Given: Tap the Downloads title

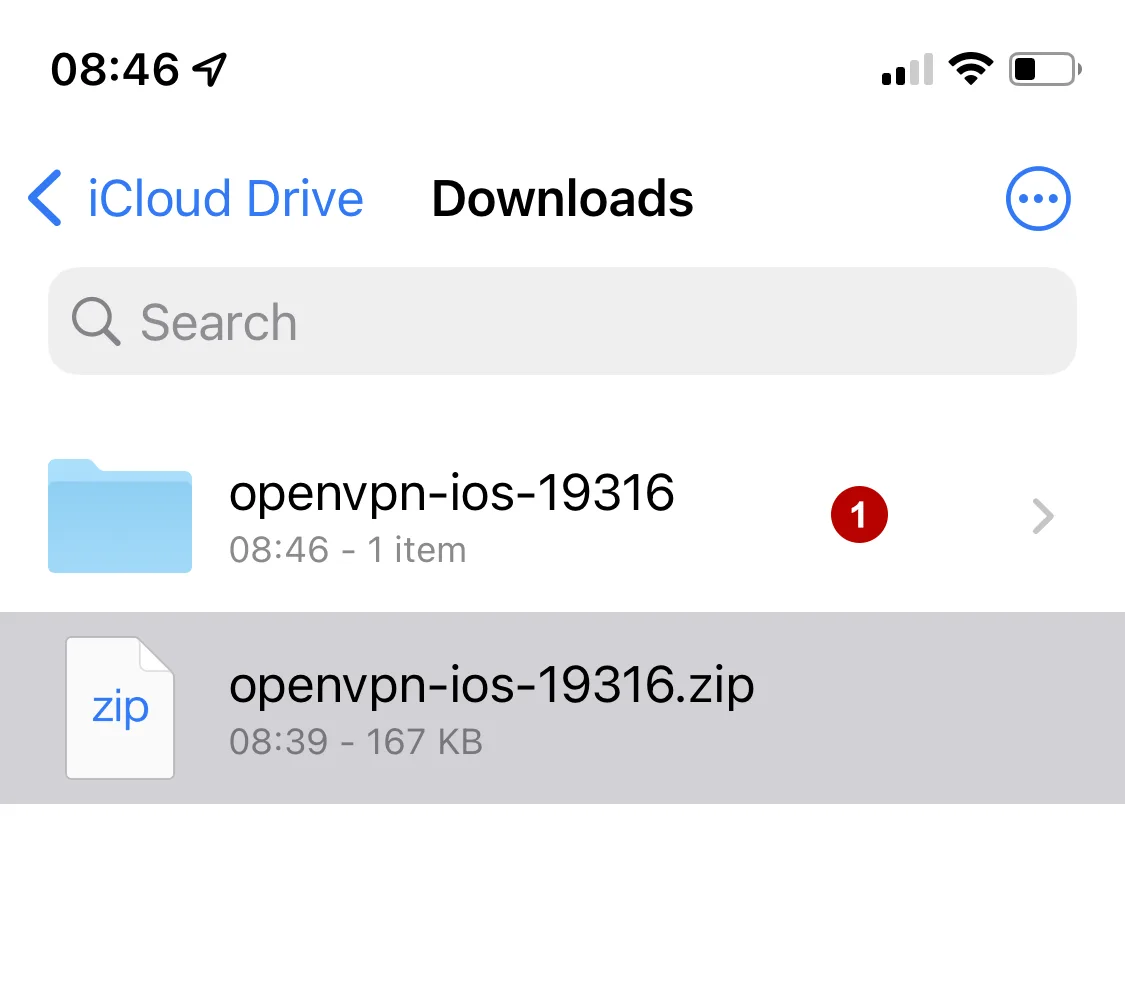Looking at the screenshot, I should click(562, 198).
